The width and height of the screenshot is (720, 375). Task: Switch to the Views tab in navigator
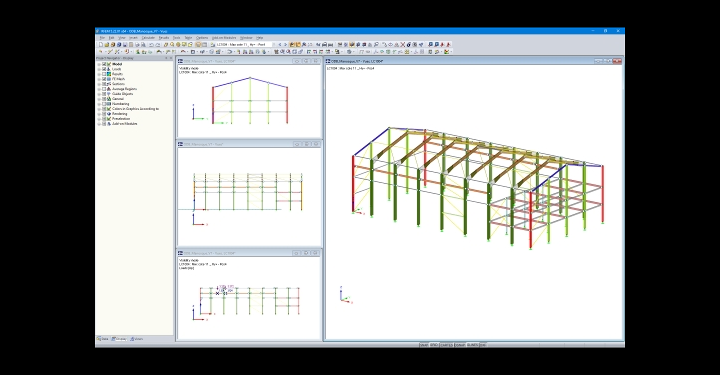click(136, 339)
